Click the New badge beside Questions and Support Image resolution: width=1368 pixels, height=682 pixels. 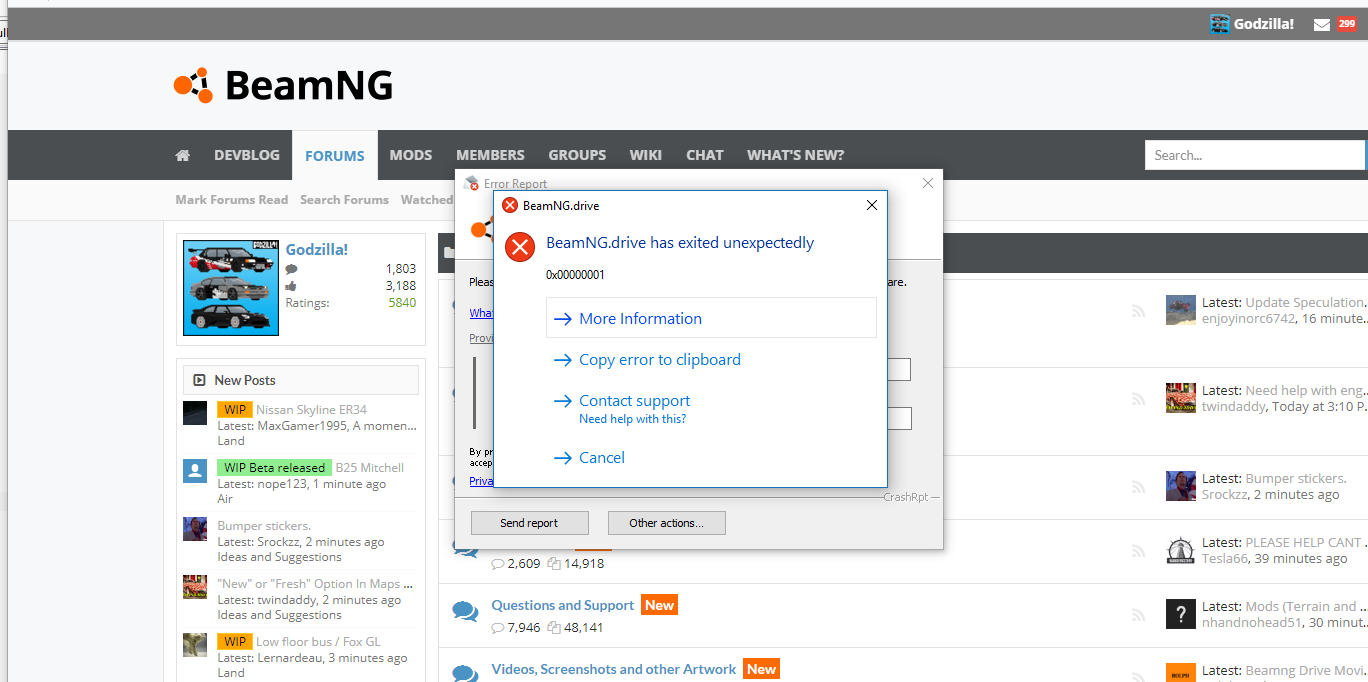(x=659, y=605)
